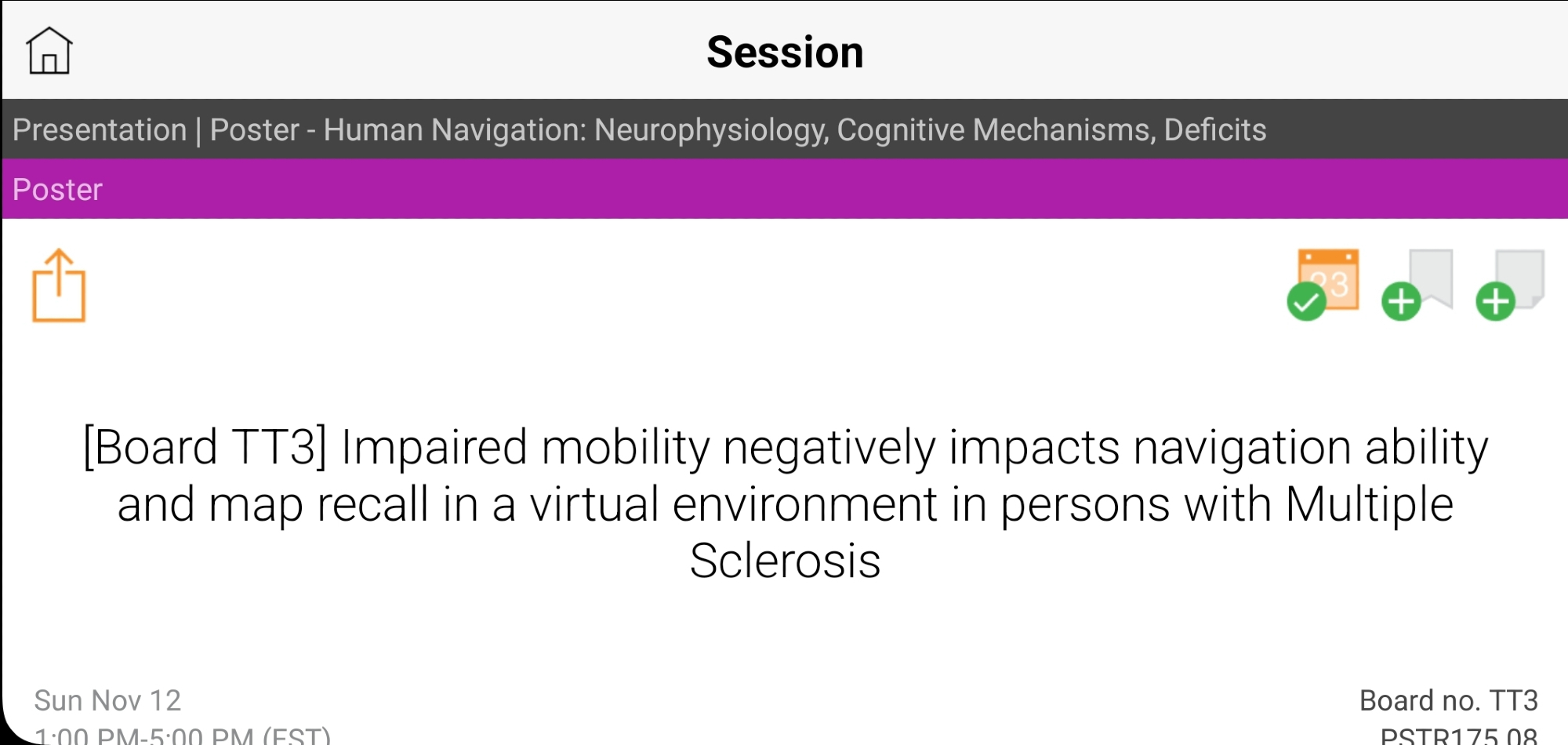1568x745 pixels.
Task: Select the purple Poster bar
Action: (784, 189)
